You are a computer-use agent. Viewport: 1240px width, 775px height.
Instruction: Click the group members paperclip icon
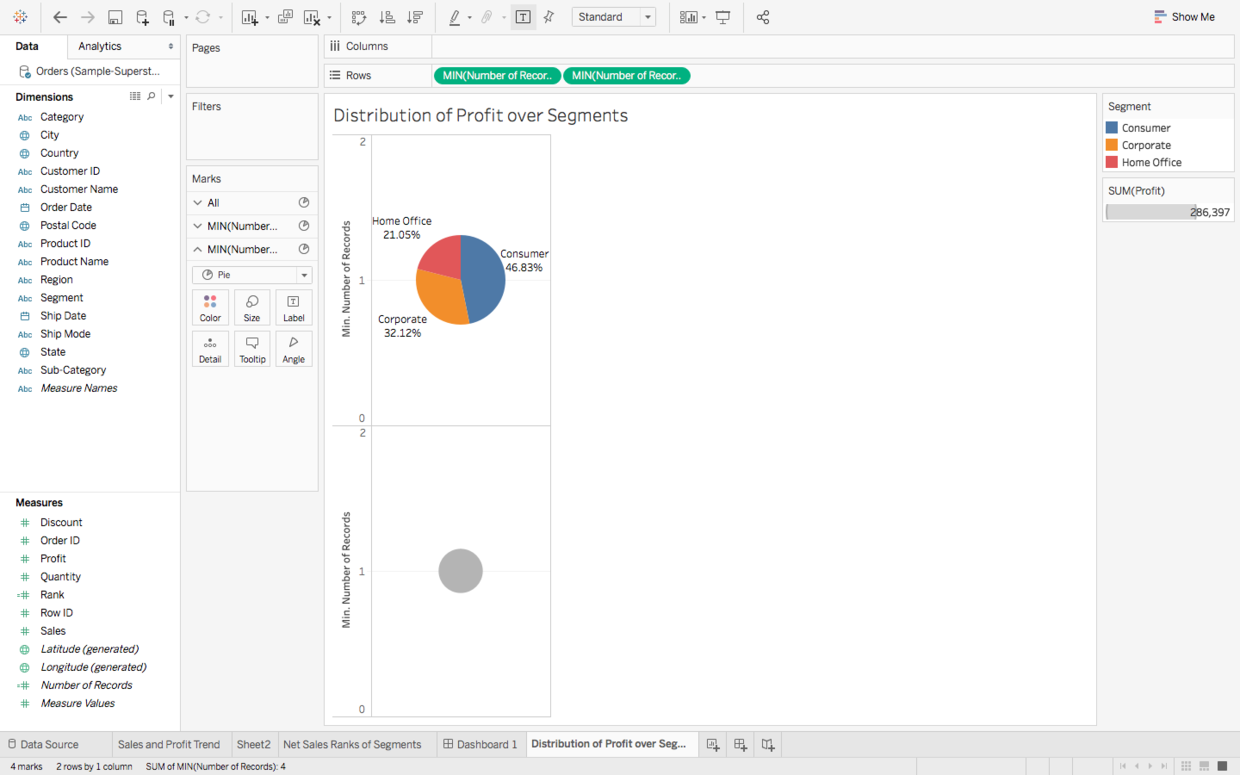(487, 17)
